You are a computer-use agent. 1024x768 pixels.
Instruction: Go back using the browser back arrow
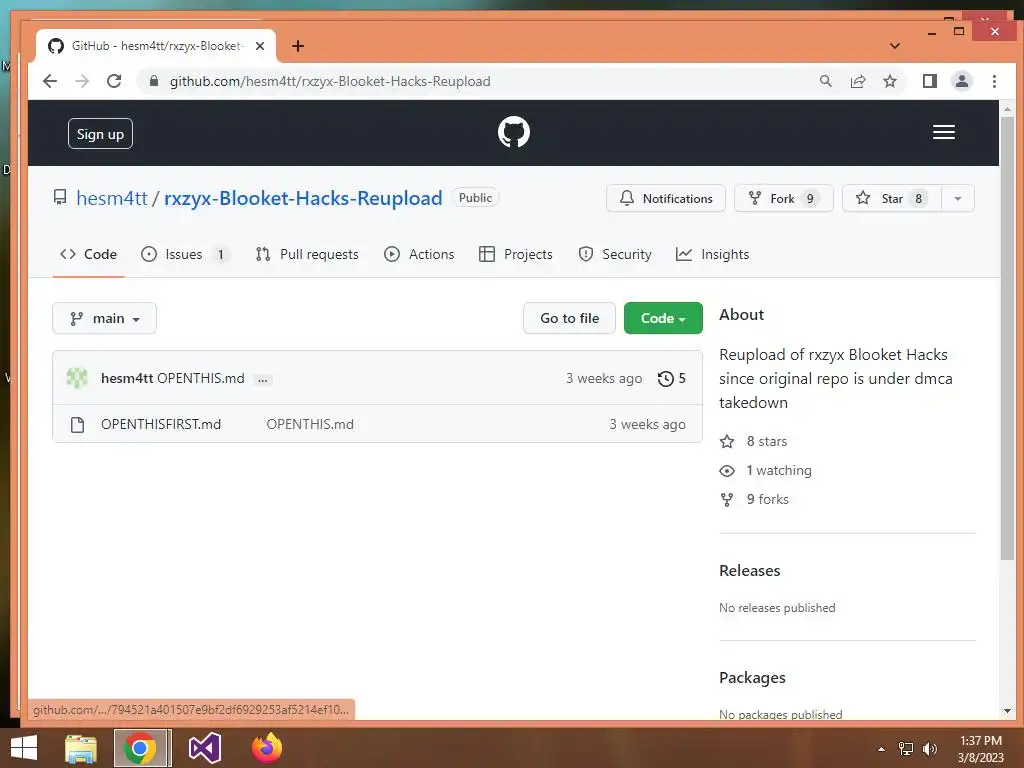point(50,81)
